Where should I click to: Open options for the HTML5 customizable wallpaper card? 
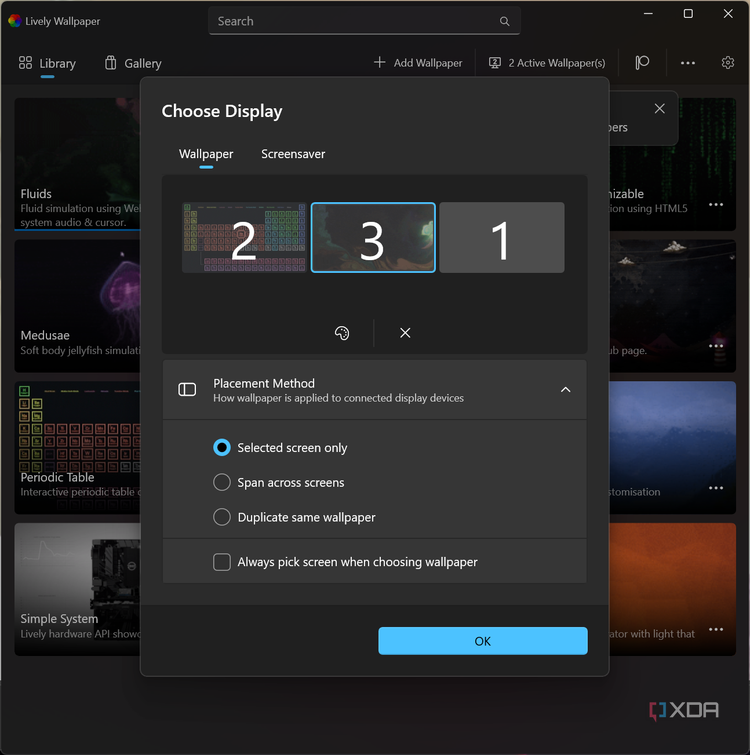[x=716, y=205]
